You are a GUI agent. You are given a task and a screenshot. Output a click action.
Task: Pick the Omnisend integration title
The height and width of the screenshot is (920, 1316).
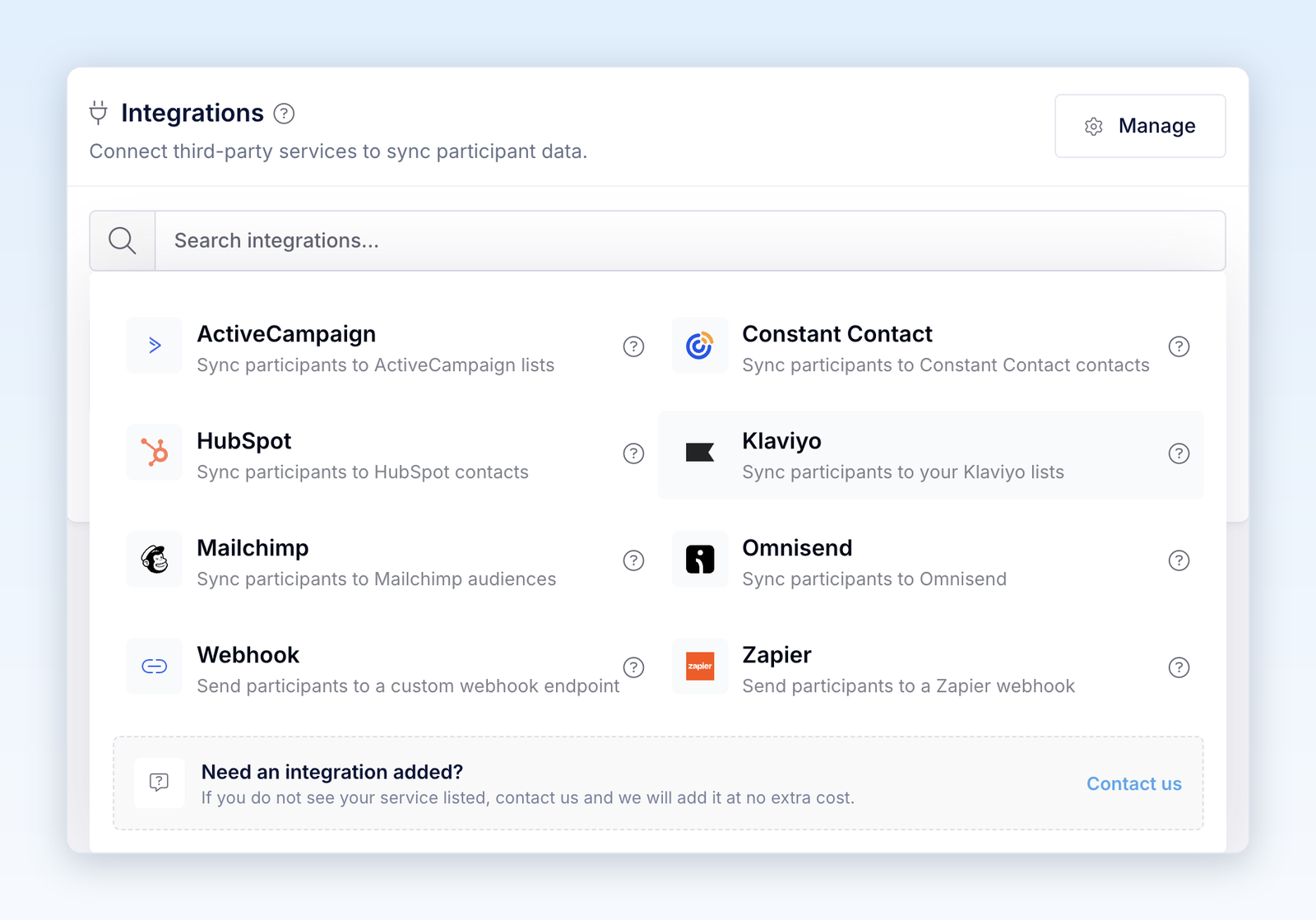click(797, 548)
